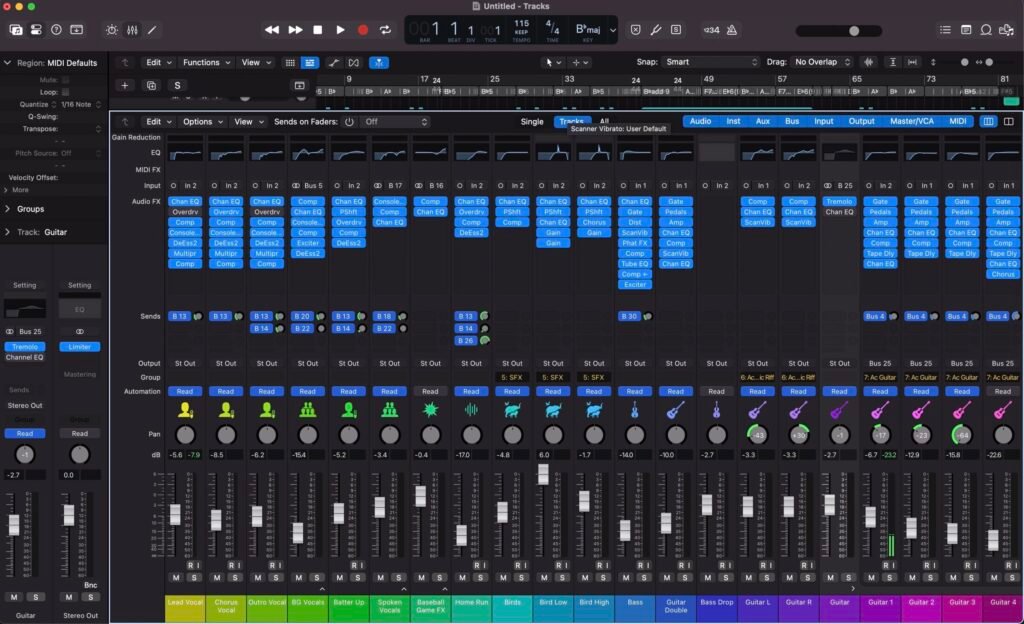Open Quick Help icon
This screenshot has height=624, width=1024.
[56, 30]
